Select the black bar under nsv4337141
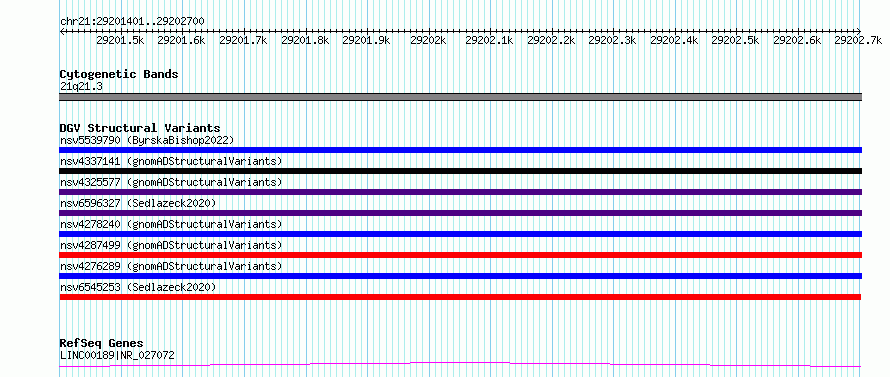Image resolution: width=890 pixels, height=377 pixels. point(460,171)
